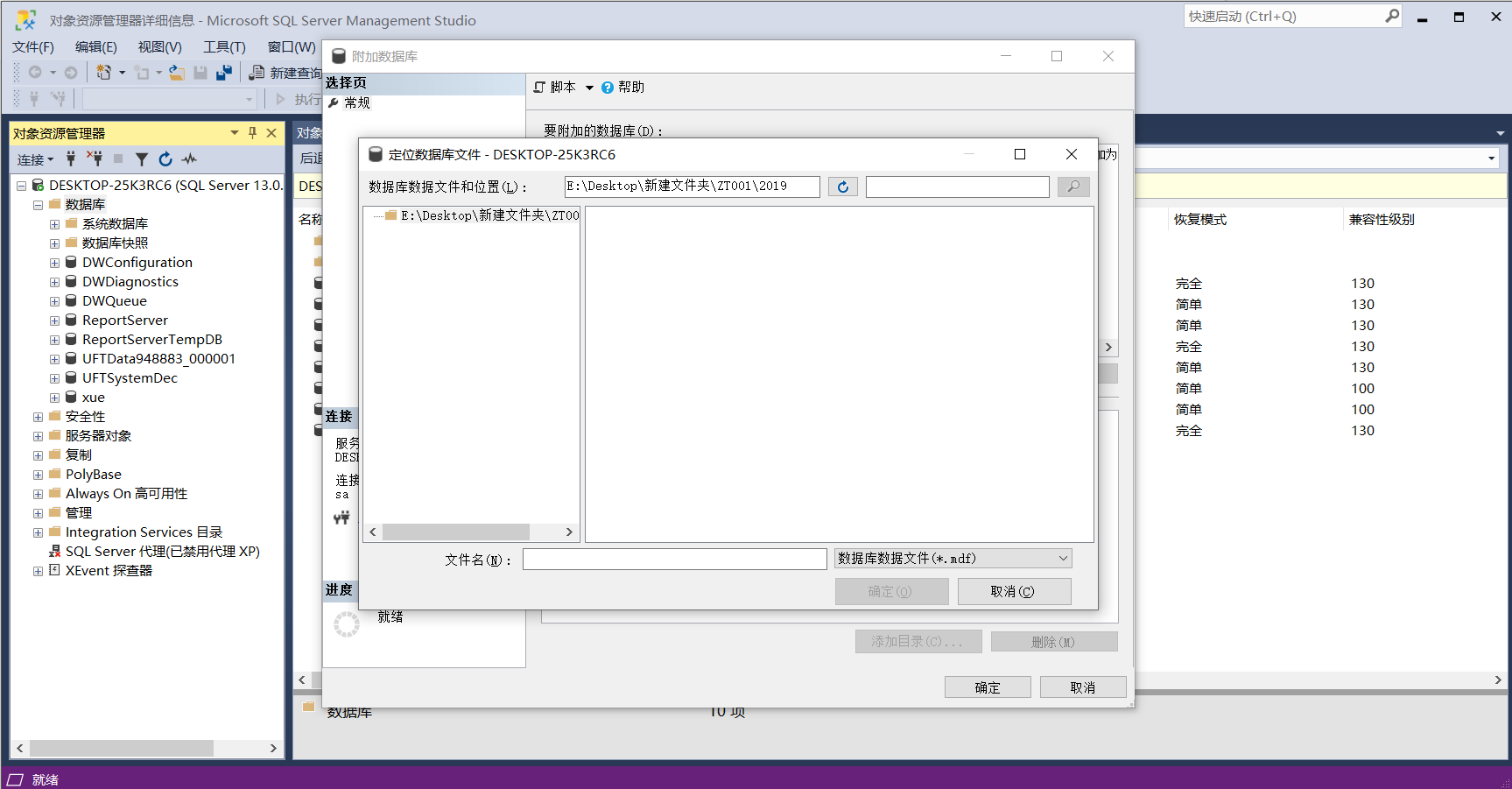Image resolution: width=1512 pixels, height=789 pixels.
Task: Click the 文件名(N) input field
Action: pos(675,559)
